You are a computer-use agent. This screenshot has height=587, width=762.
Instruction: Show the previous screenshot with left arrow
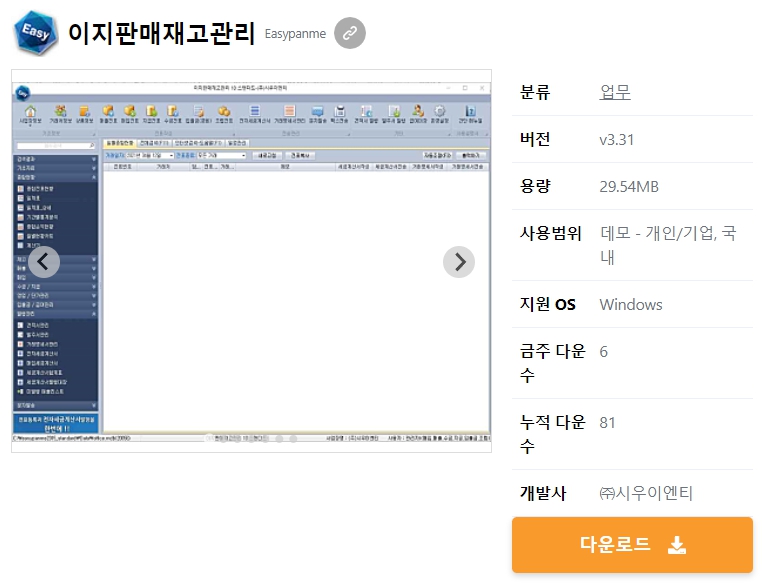point(44,262)
